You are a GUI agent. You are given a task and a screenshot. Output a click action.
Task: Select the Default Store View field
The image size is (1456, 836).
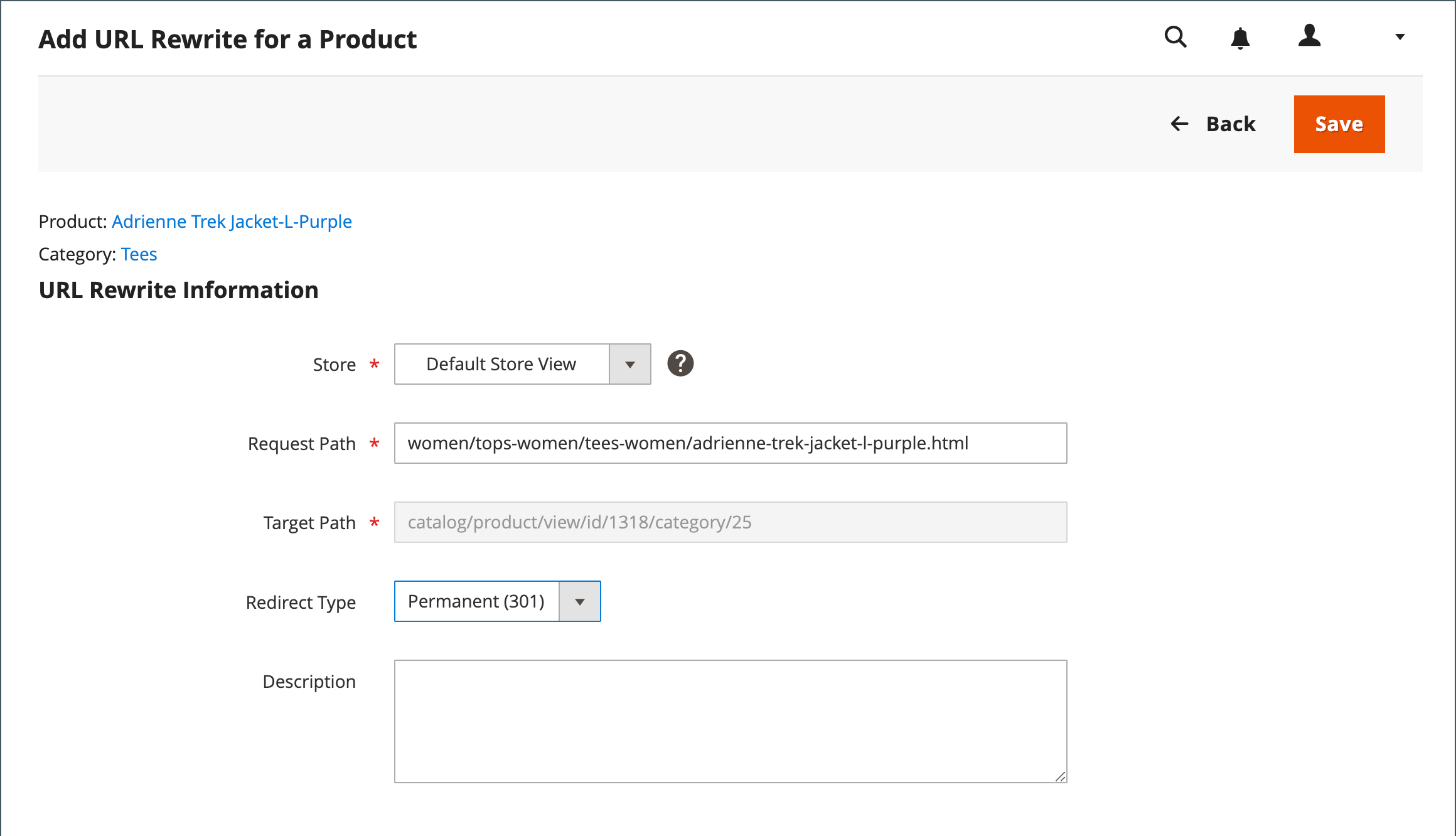tap(501, 364)
